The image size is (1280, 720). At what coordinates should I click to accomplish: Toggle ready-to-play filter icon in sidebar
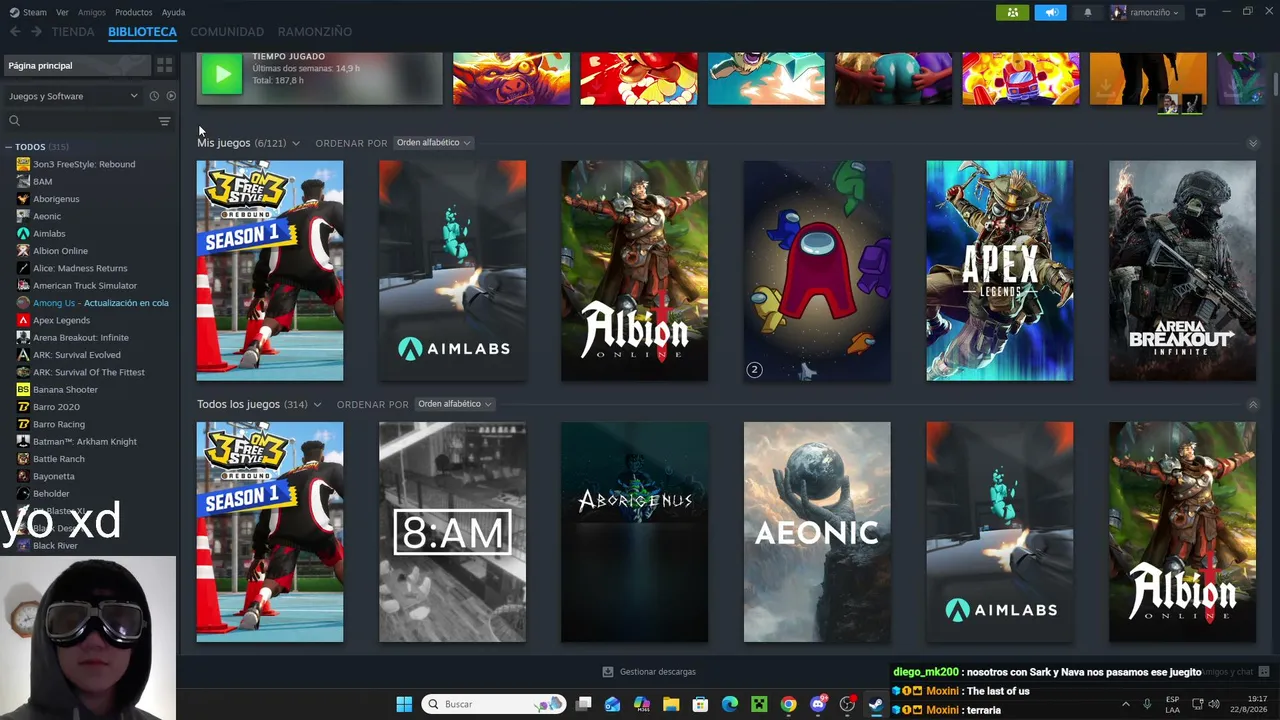point(171,96)
